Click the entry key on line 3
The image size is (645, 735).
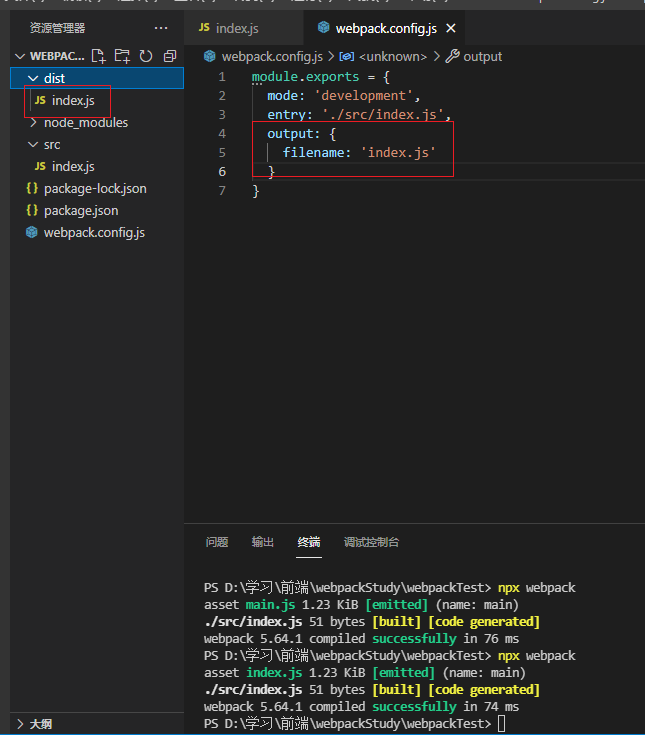pyautogui.click(x=286, y=114)
